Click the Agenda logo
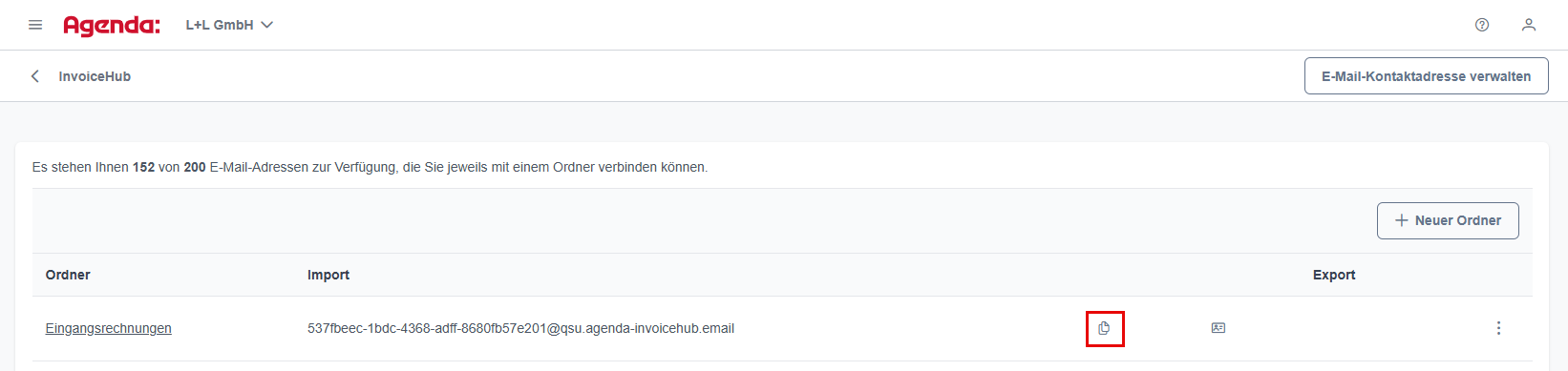The width and height of the screenshot is (1568, 371). point(112,26)
